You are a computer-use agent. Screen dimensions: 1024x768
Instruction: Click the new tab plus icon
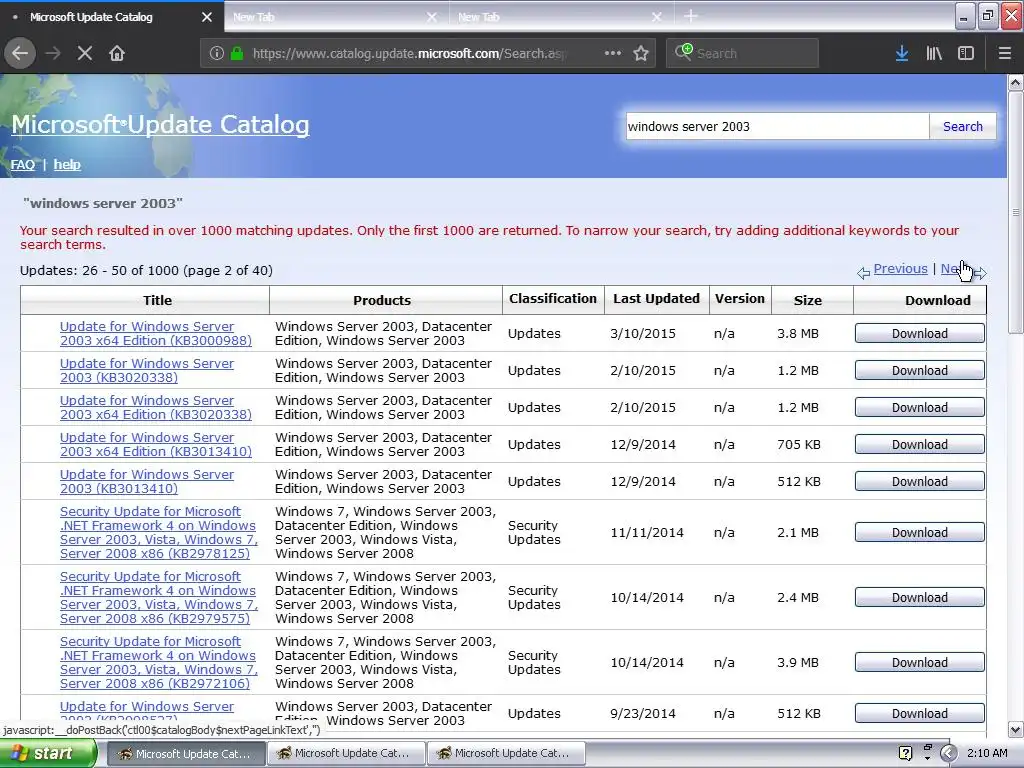[691, 16]
